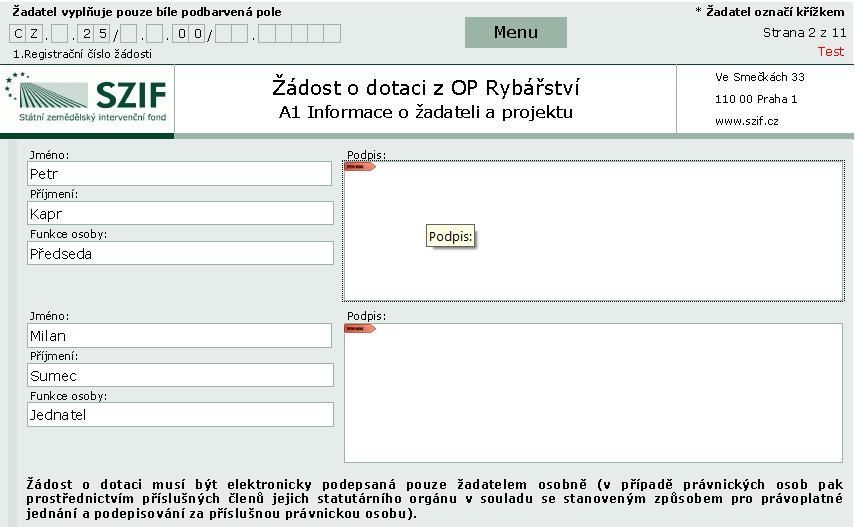Click the Funkce osoby field containing Předseda

tap(180, 253)
